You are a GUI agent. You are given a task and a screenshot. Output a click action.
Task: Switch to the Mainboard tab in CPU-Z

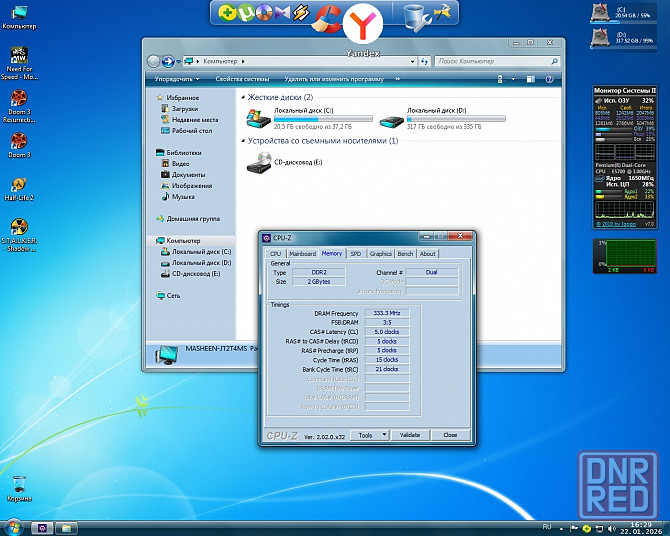(x=302, y=254)
